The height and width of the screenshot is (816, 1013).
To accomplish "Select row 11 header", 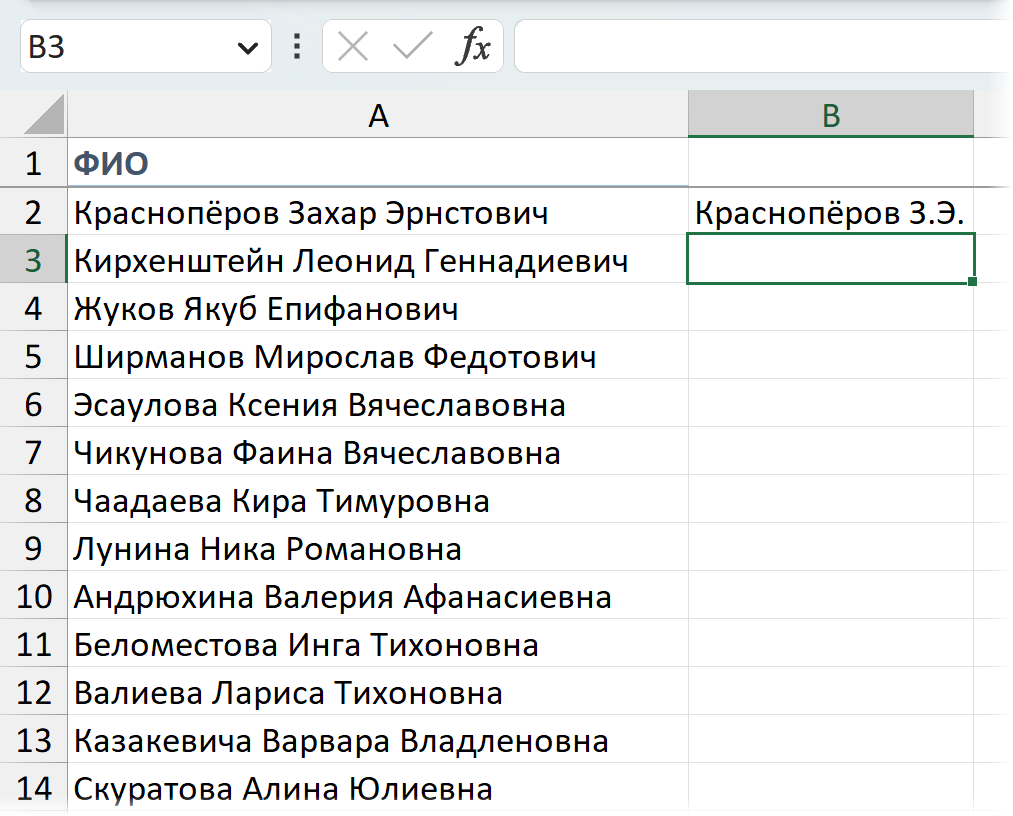I will (x=33, y=643).
